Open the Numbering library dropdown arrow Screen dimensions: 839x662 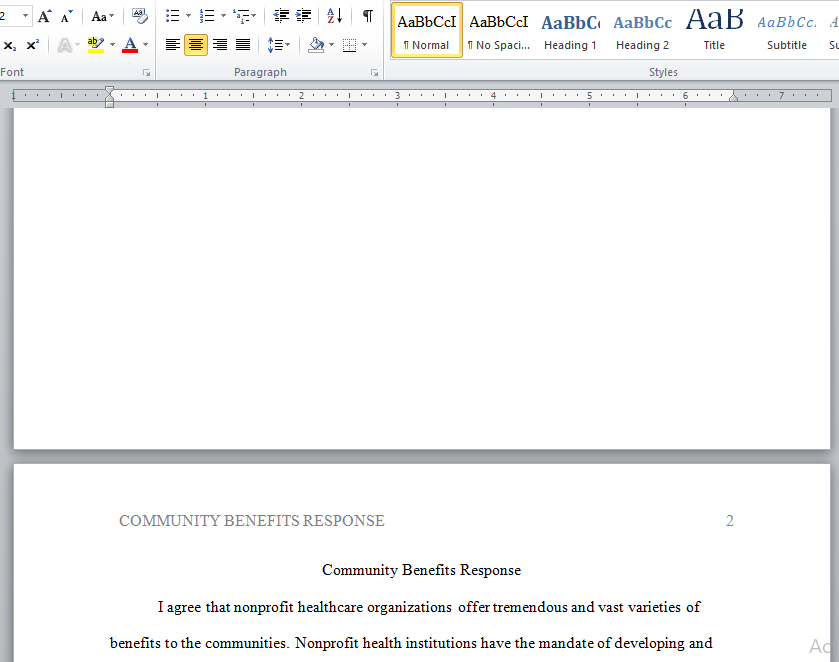coord(223,16)
